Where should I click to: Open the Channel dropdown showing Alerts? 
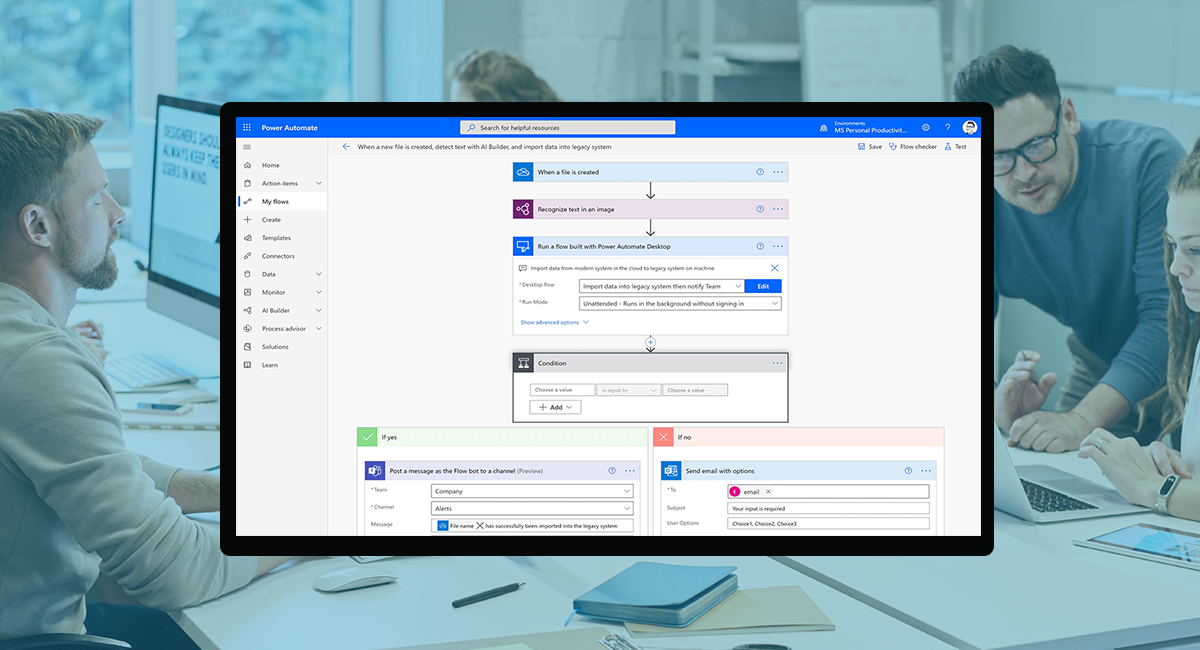click(532, 508)
